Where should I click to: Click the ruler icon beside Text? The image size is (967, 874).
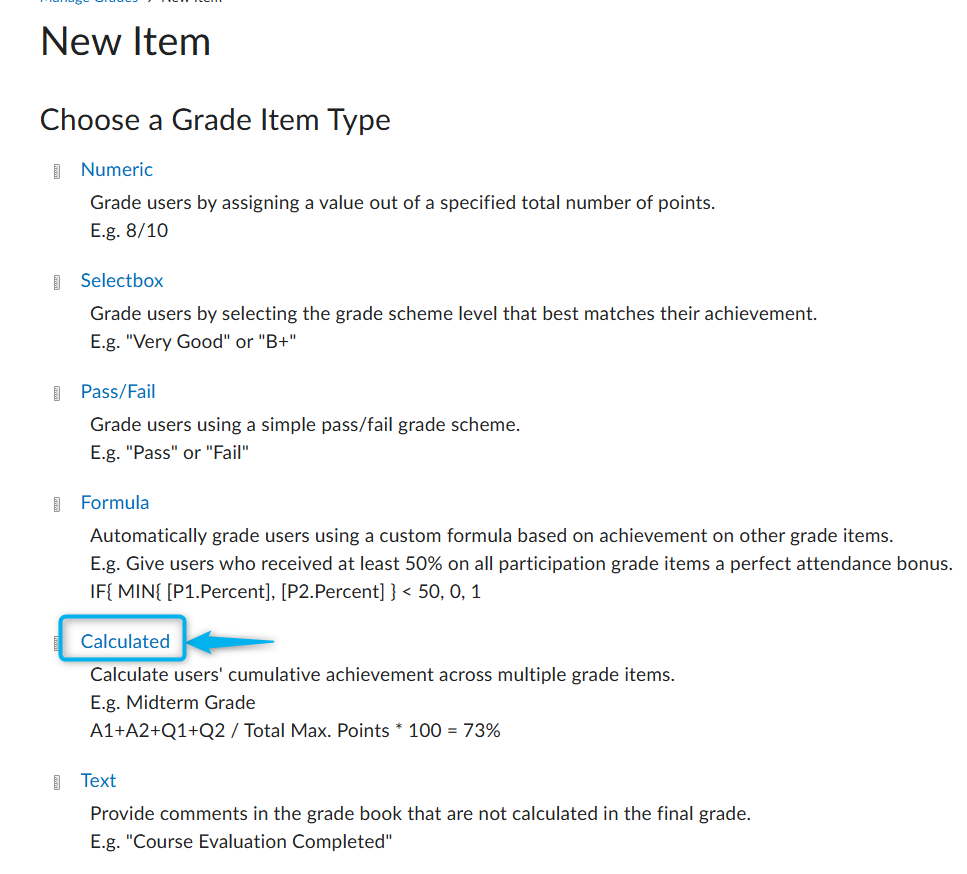57,782
